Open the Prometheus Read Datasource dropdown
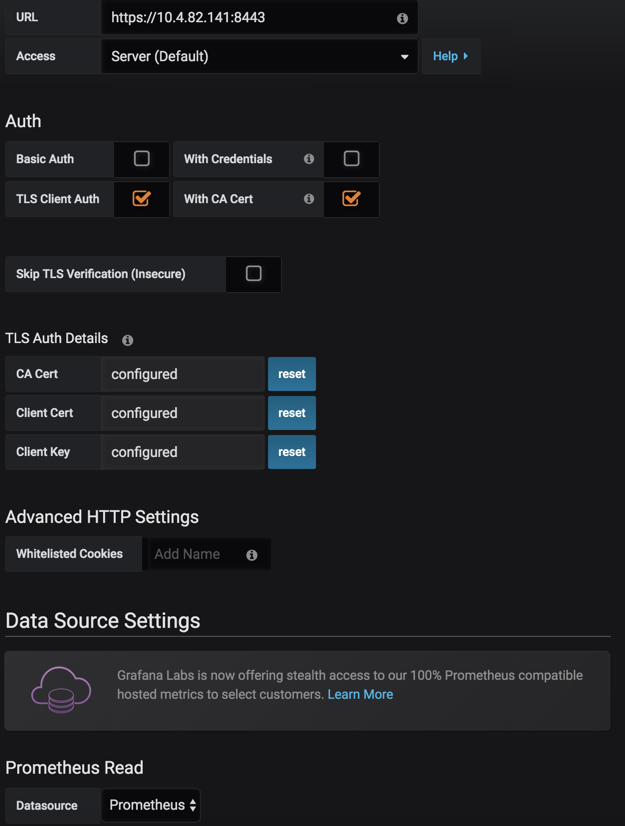Image resolution: width=625 pixels, height=826 pixels. (x=151, y=805)
